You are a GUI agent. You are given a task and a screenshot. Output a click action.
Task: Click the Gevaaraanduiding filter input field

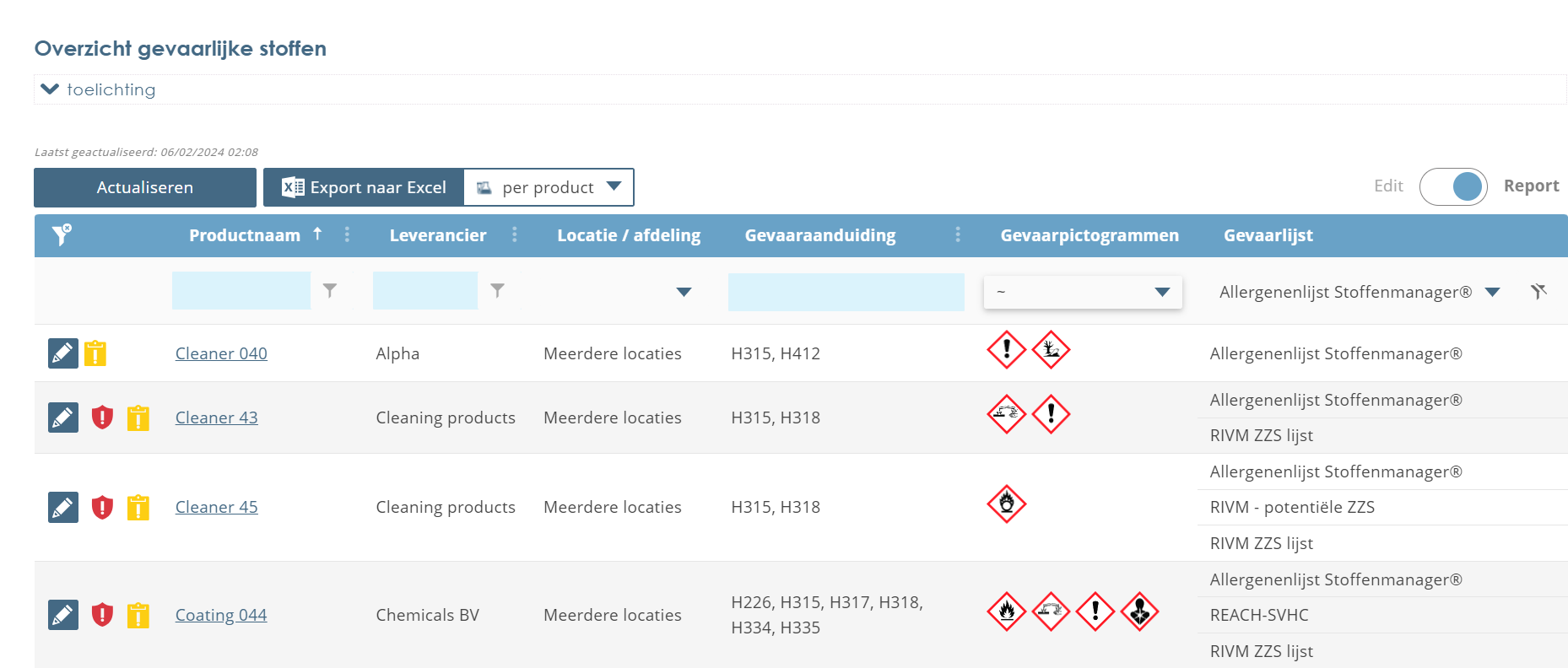coord(846,292)
